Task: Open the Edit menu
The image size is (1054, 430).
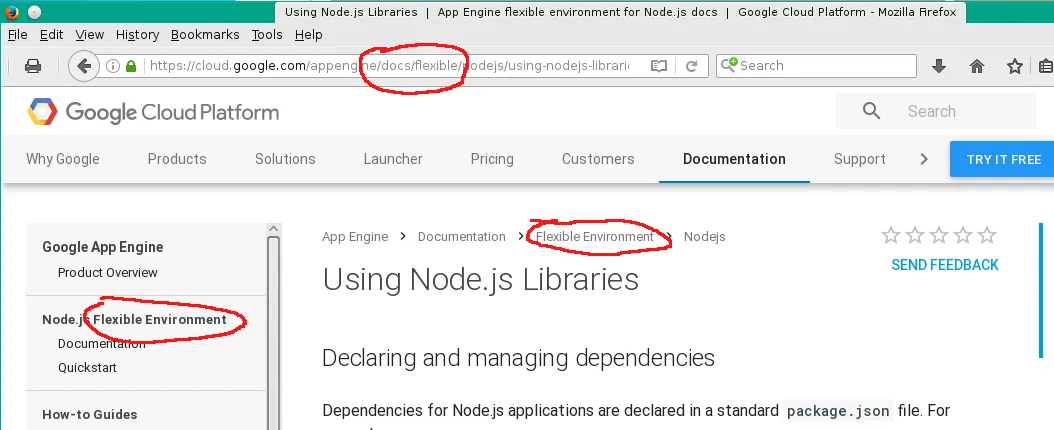Action: pyautogui.click(x=51, y=35)
